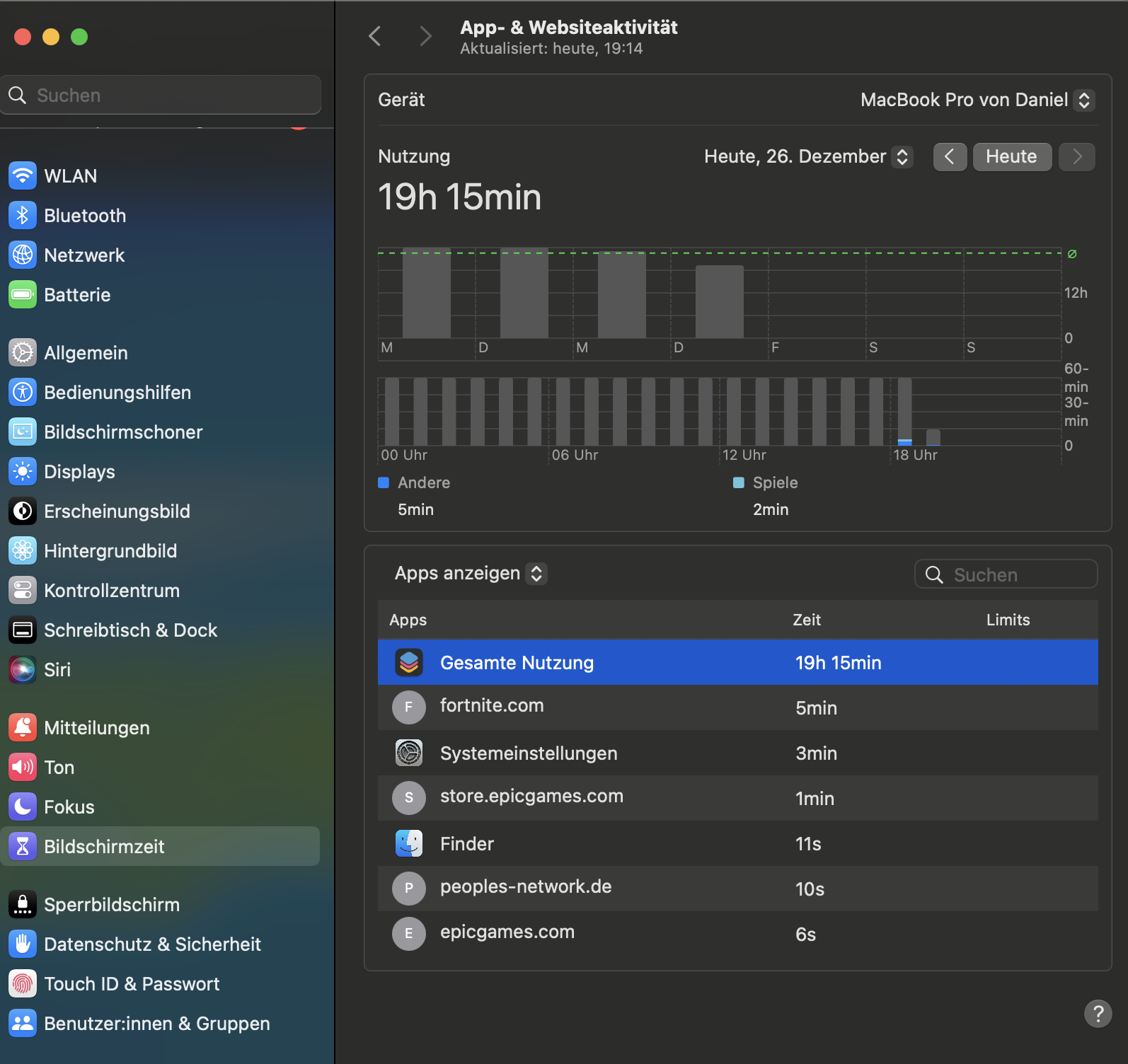Click the Systemeinstellungen gear icon in app list
This screenshot has width=1128, height=1064.
pos(409,753)
